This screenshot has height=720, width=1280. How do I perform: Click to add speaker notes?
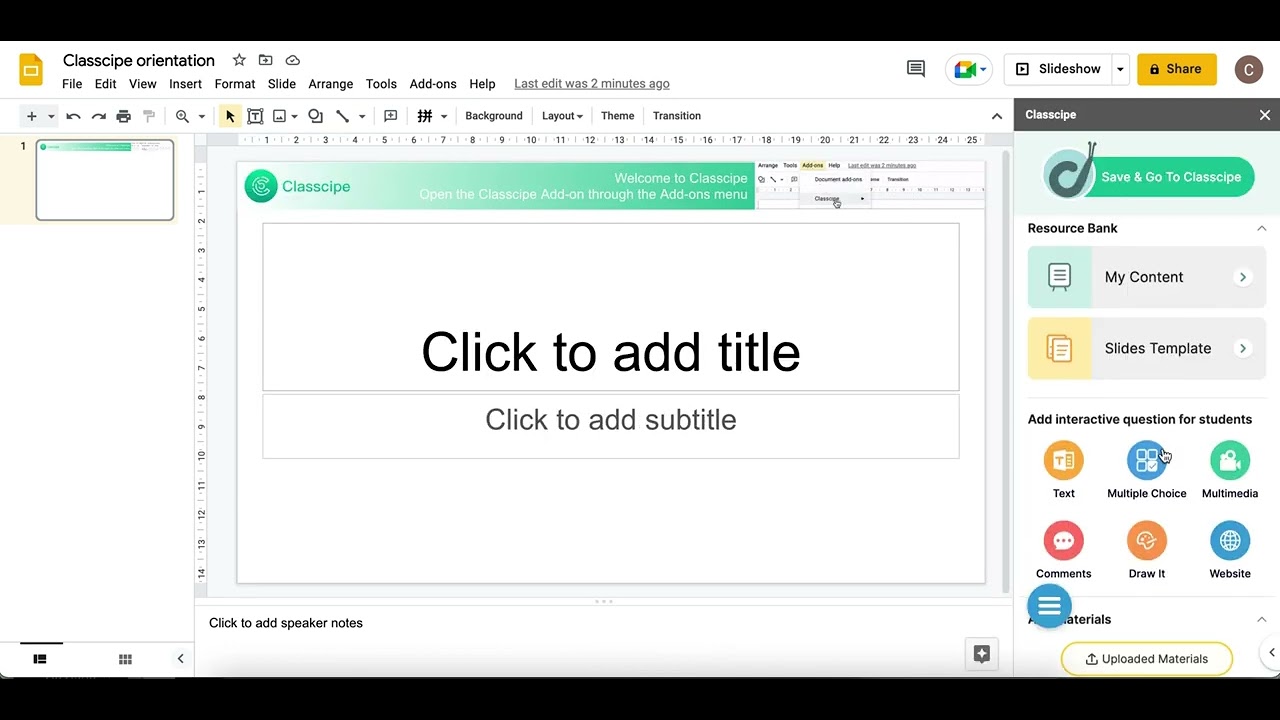point(286,623)
